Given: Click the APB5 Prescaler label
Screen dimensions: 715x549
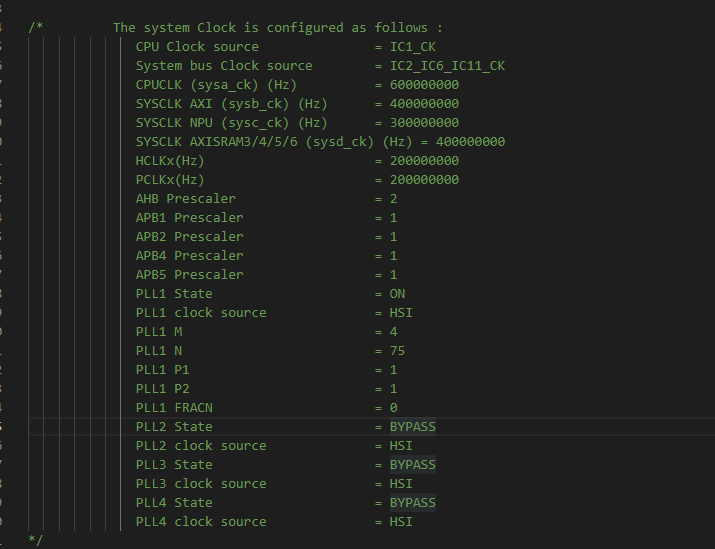Looking at the screenshot, I should pyautogui.click(x=189, y=275).
